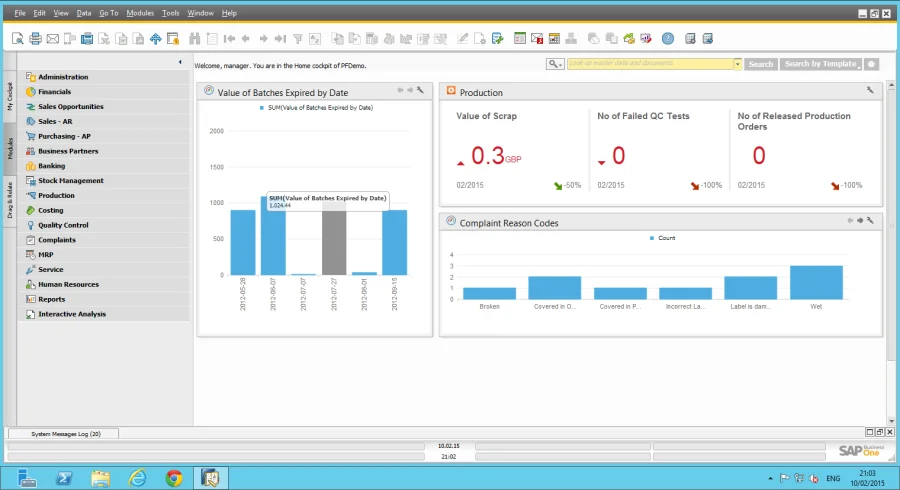The width and height of the screenshot is (900, 490).
Task: Click the Next Record arrow in toolbar
Action: pyautogui.click(x=263, y=38)
